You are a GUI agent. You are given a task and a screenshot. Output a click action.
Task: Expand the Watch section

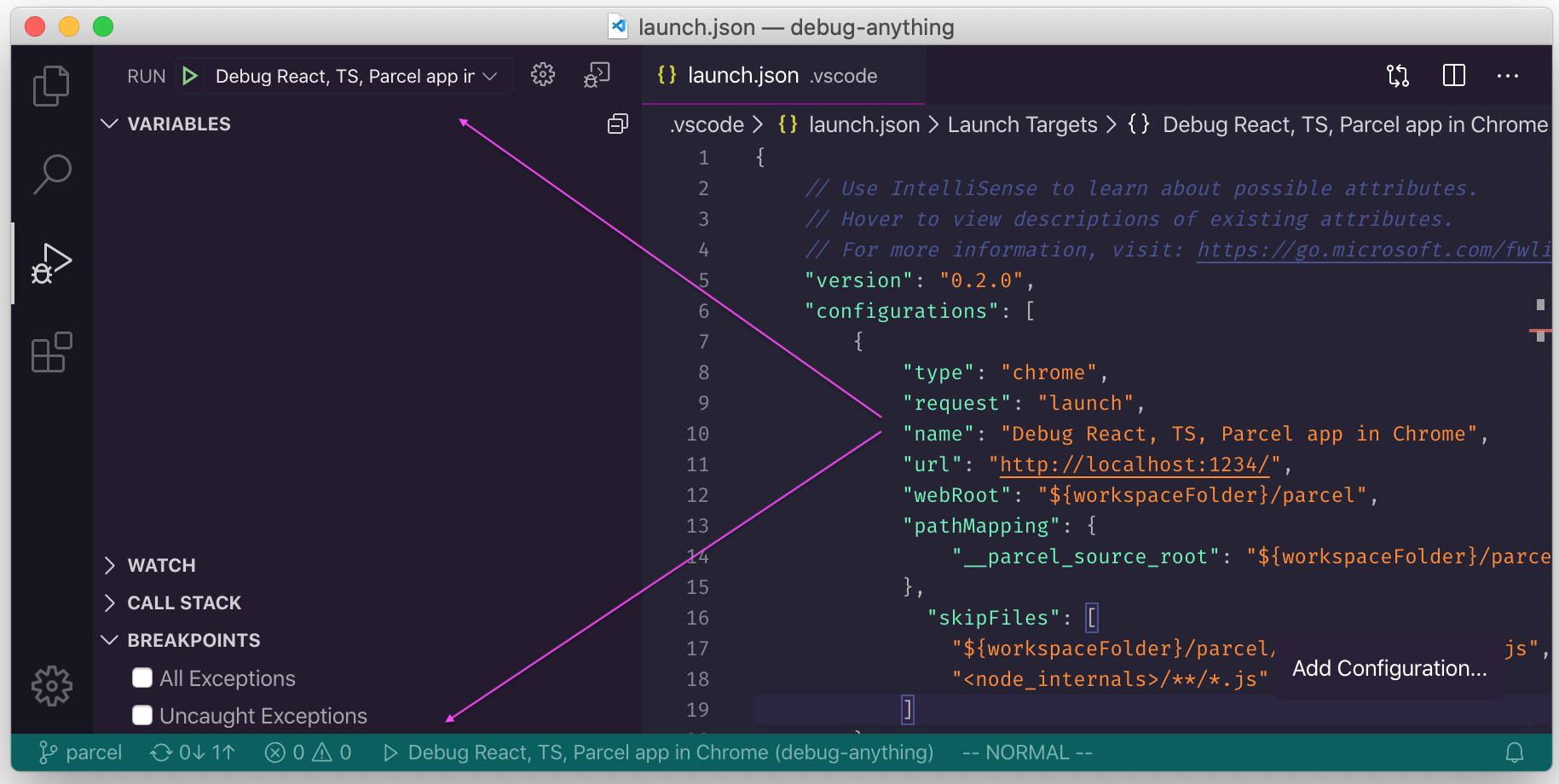click(161, 565)
